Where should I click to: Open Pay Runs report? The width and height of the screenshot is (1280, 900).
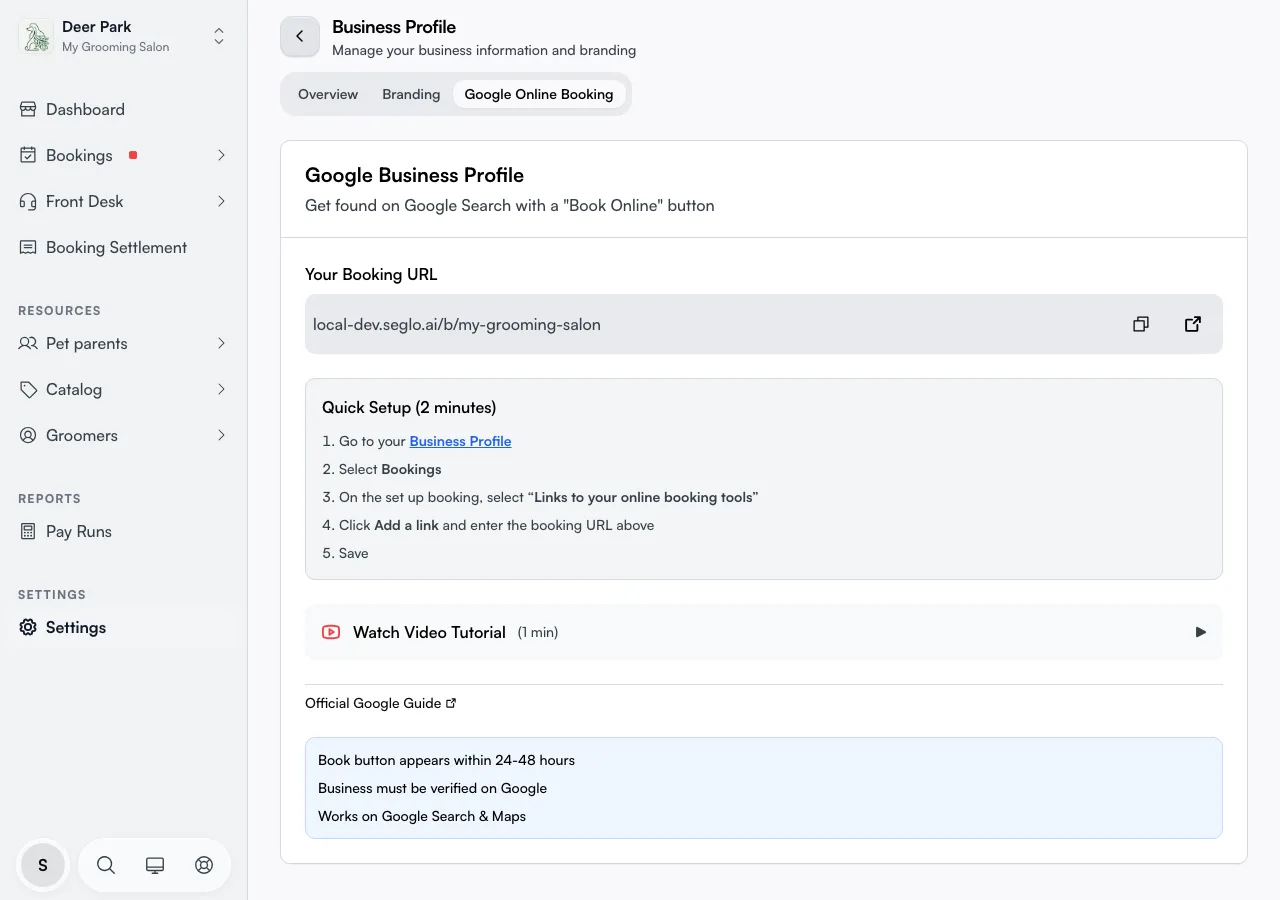tap(123, 531)
